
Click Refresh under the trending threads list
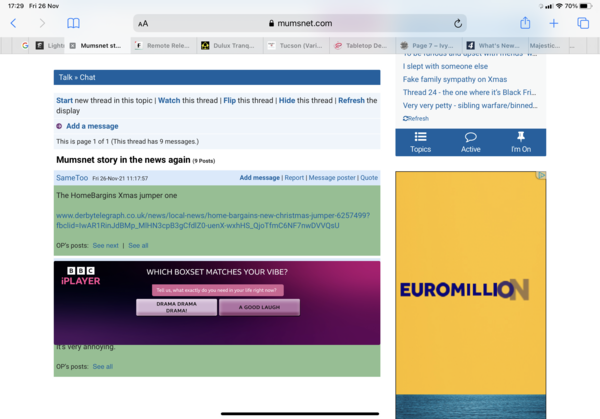coord(418,118)
